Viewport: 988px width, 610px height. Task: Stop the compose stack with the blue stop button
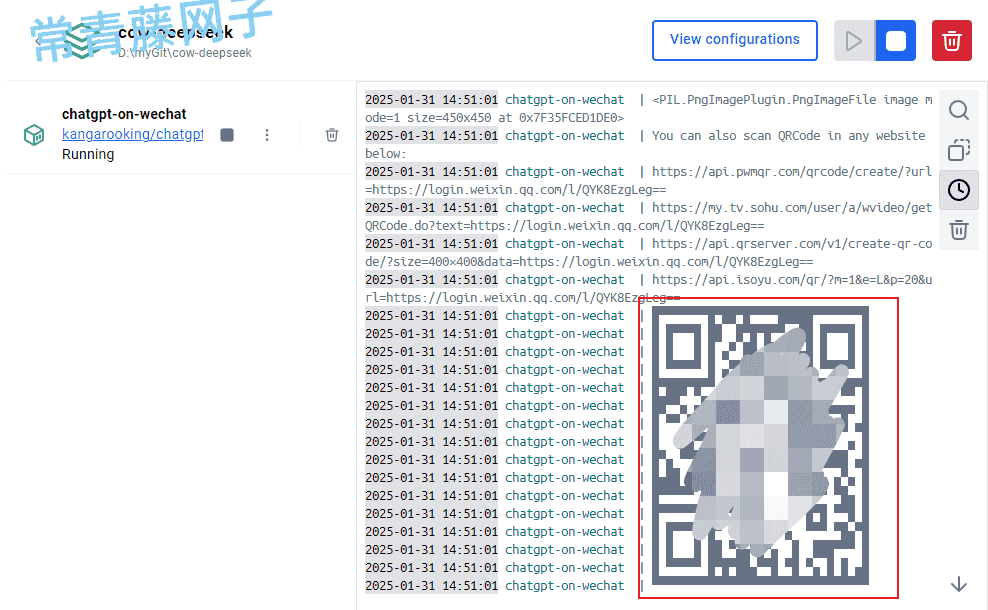pos(895,40)
